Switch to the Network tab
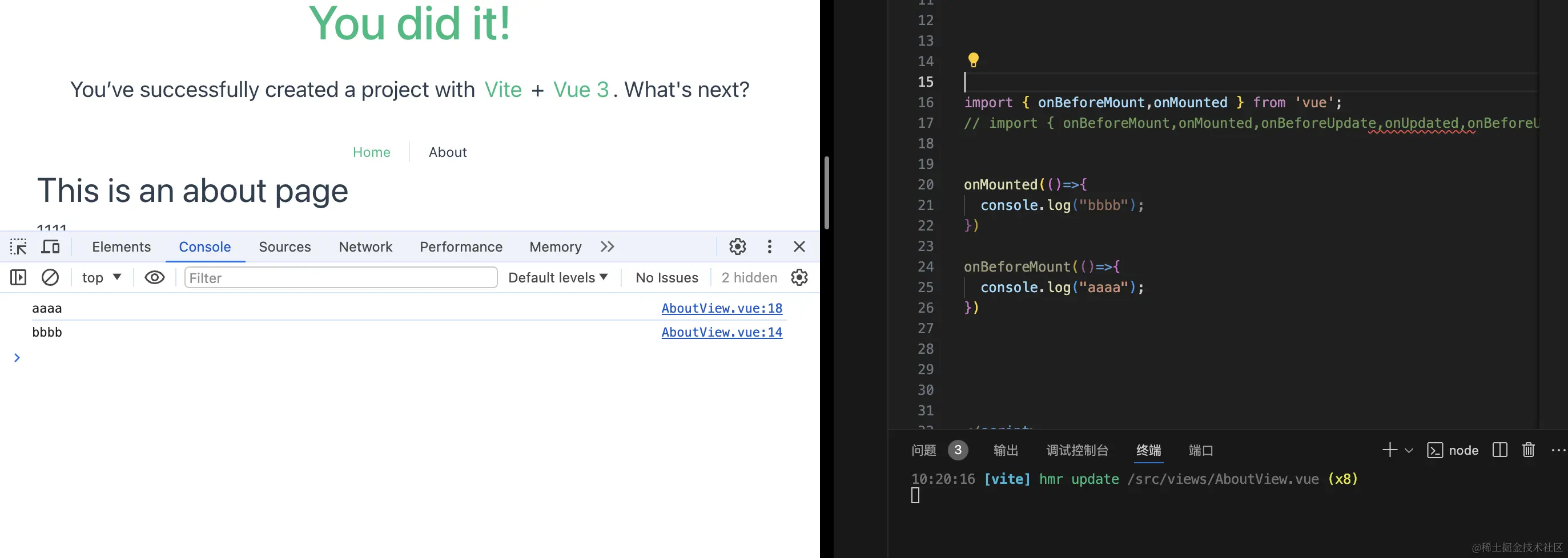 (365, 246)
